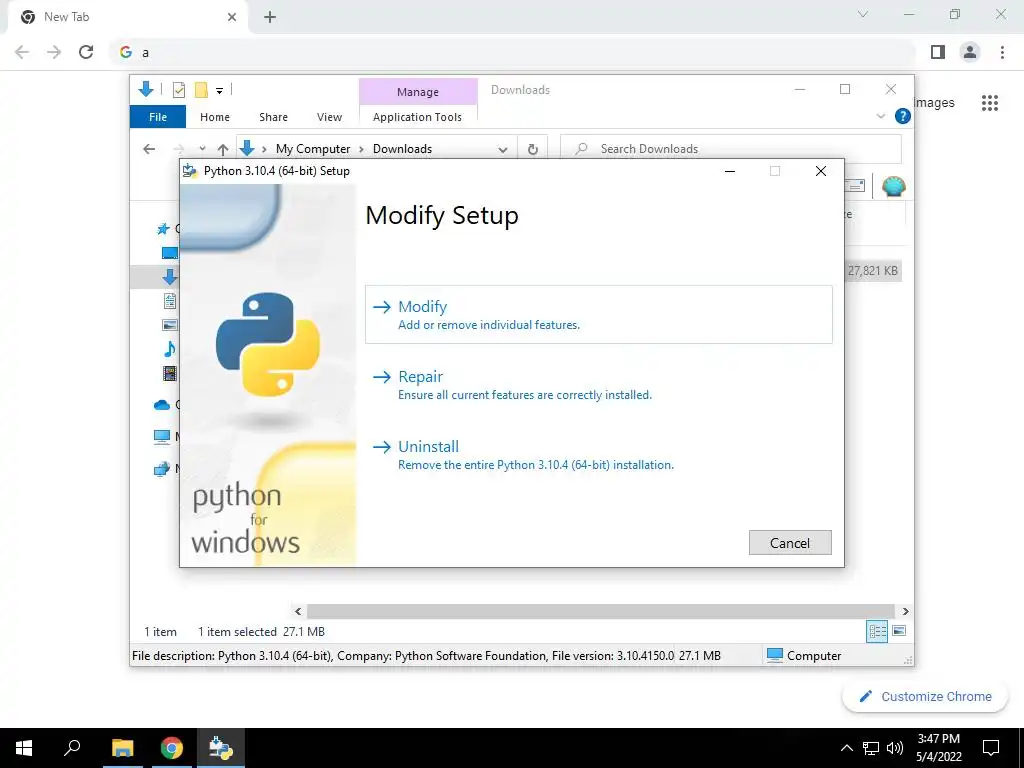Image resolution: width=1024 pixels, height=768 pixels.
Task: Cancel the Python setup dialog
Action: click(x=790, y=543)
